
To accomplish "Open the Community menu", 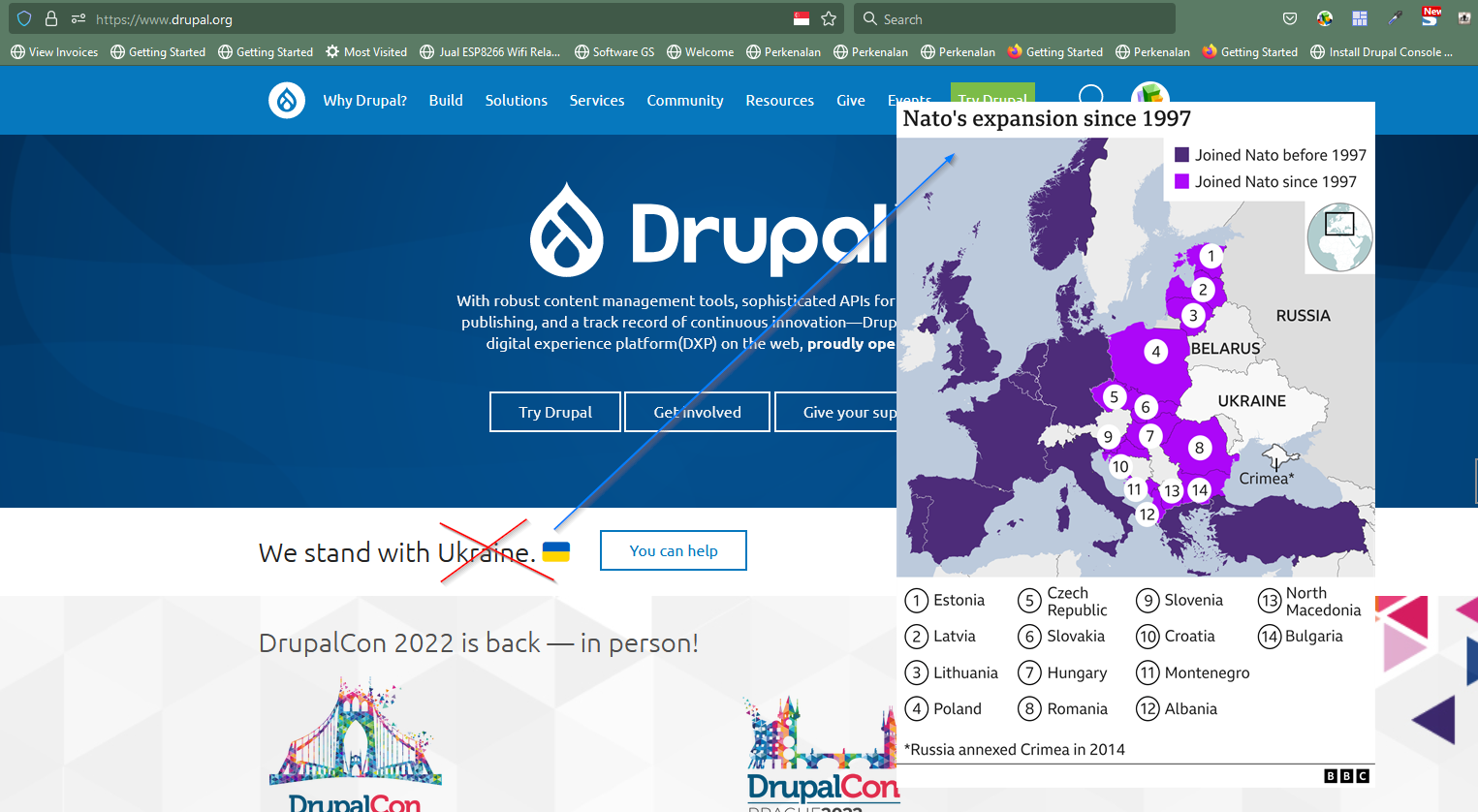I will 685,100.
